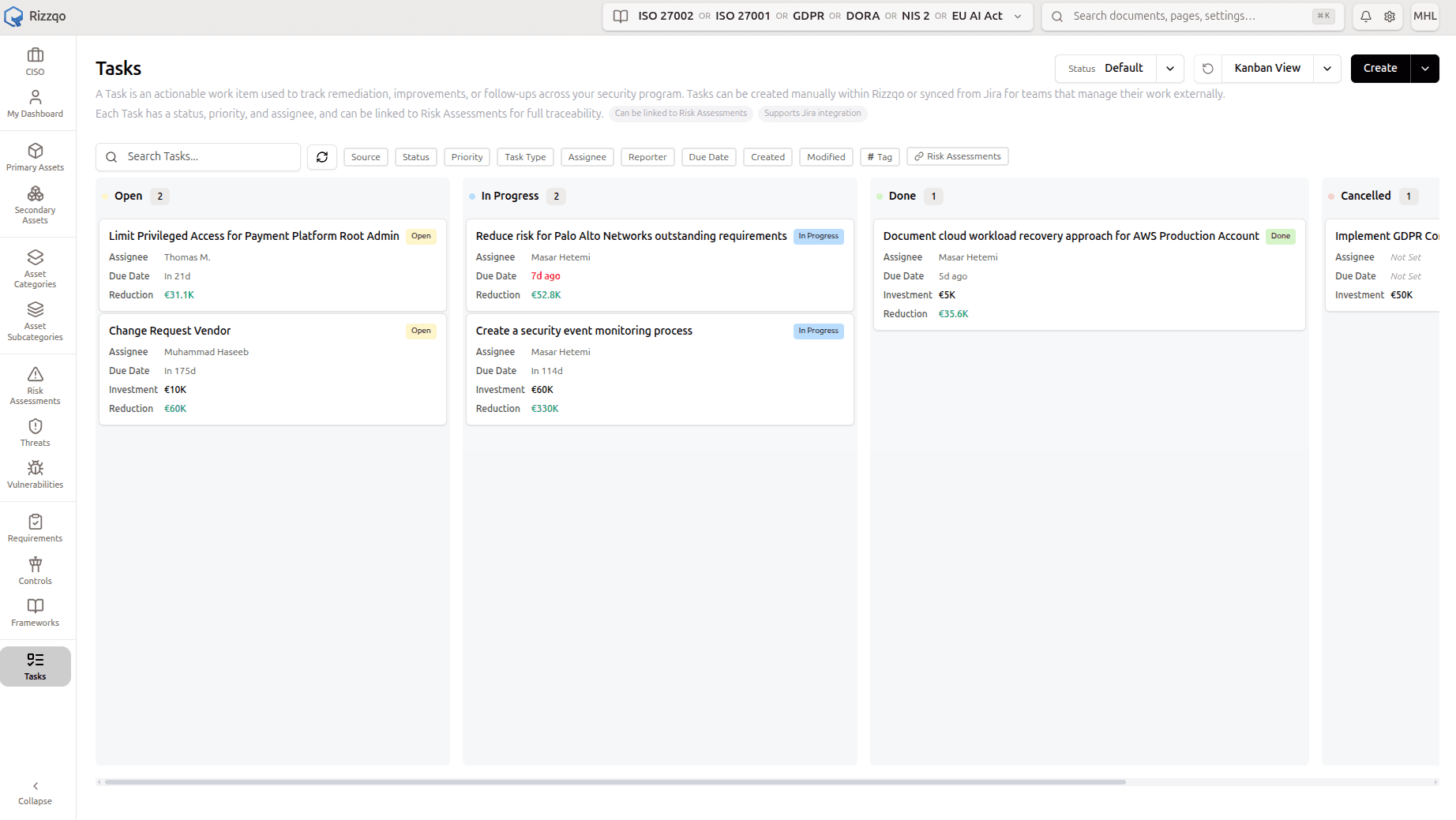Click the Done column header
1456x820 pixels.
(x=902, y=196)
